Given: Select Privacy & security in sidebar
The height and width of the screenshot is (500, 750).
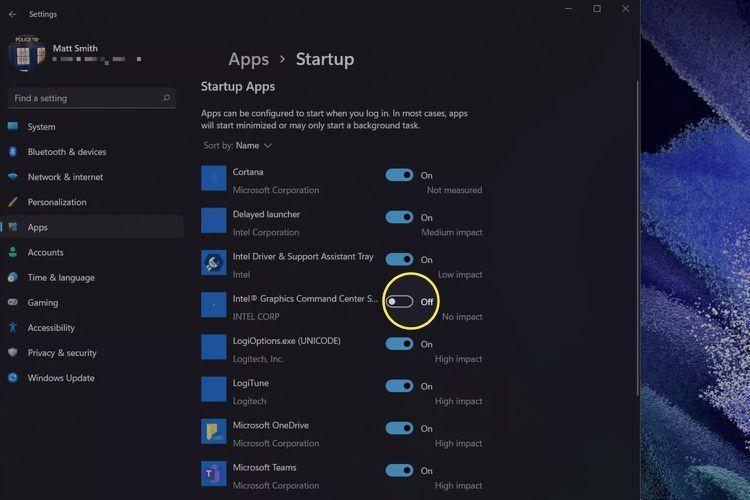Looking at the screenshot, I should 62,353.
